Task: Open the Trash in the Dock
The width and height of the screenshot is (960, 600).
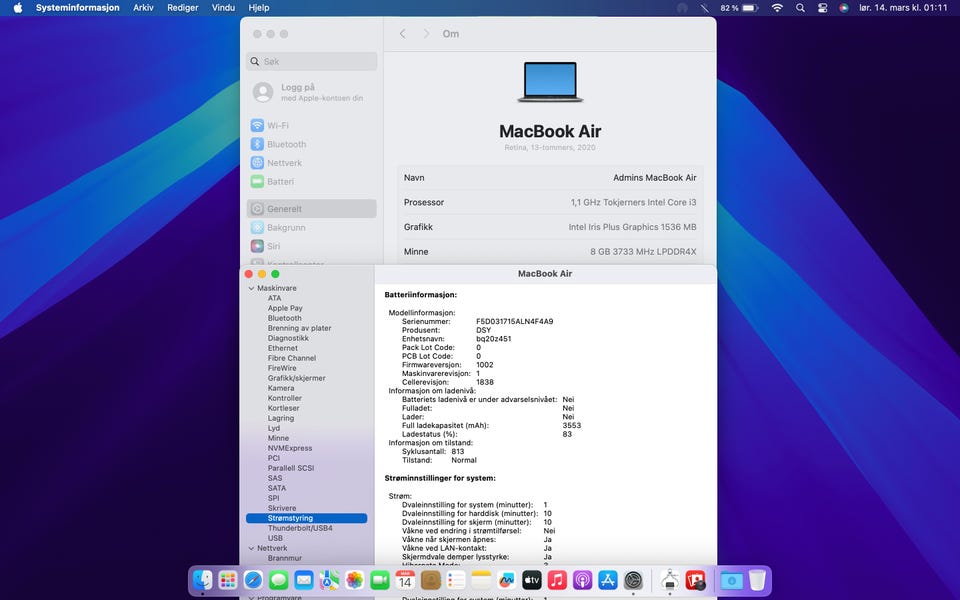Action: [757, 580]
